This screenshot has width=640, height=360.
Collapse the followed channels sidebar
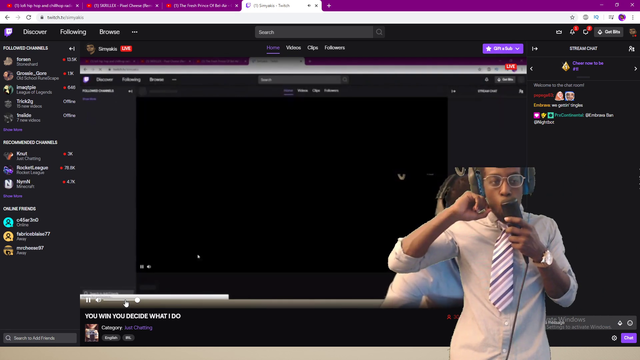click(x=72, y=48)
